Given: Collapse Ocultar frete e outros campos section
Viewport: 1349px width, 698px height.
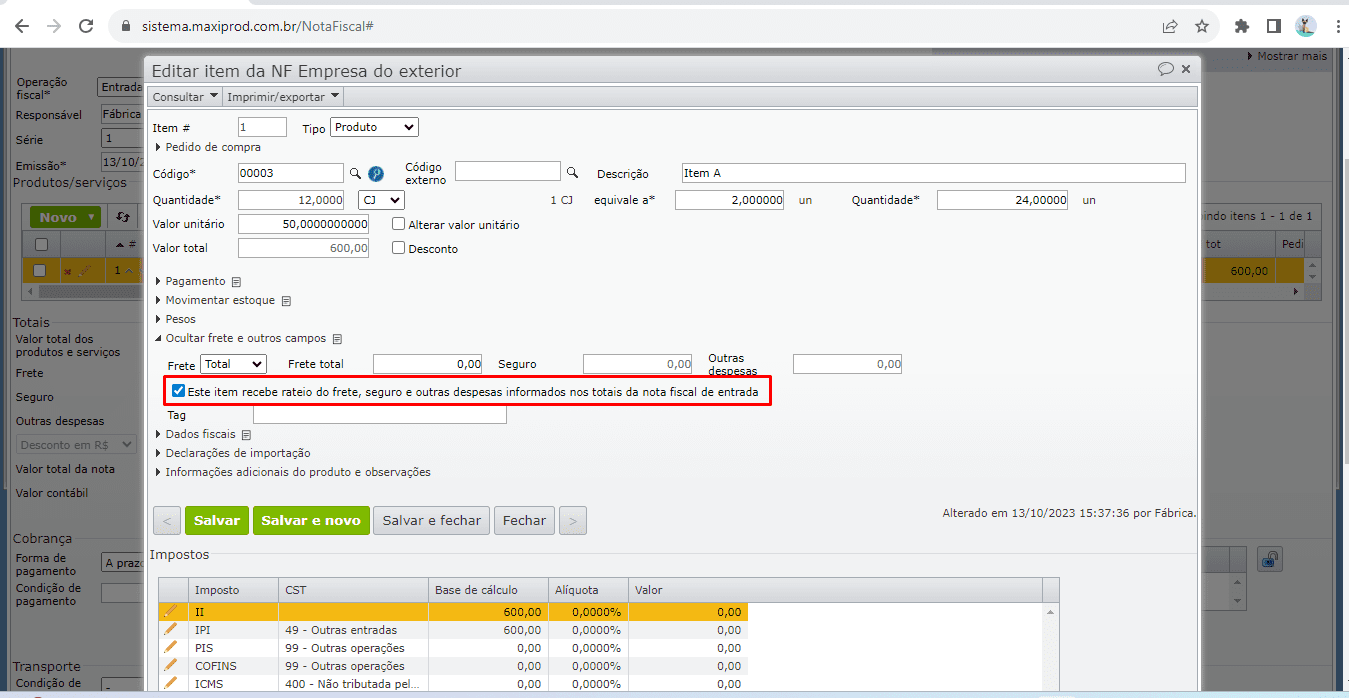Looking at the screenshot, I should tap(240, 339).
